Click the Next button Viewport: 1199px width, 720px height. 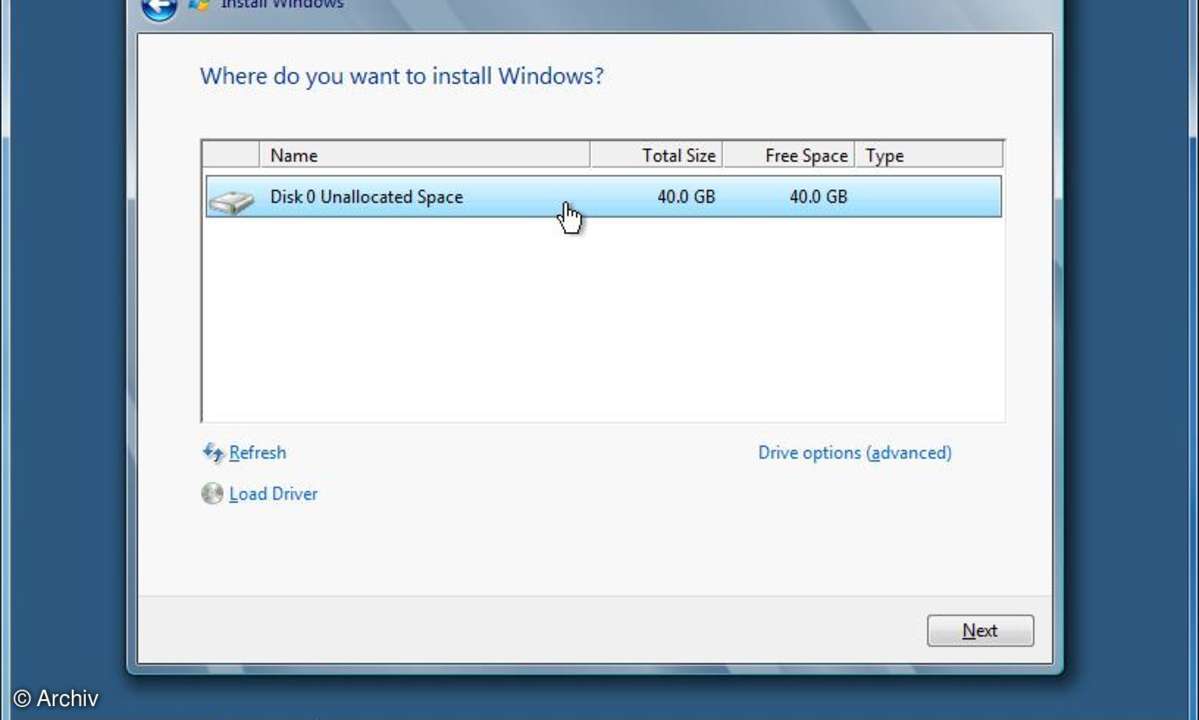[980, 631]
